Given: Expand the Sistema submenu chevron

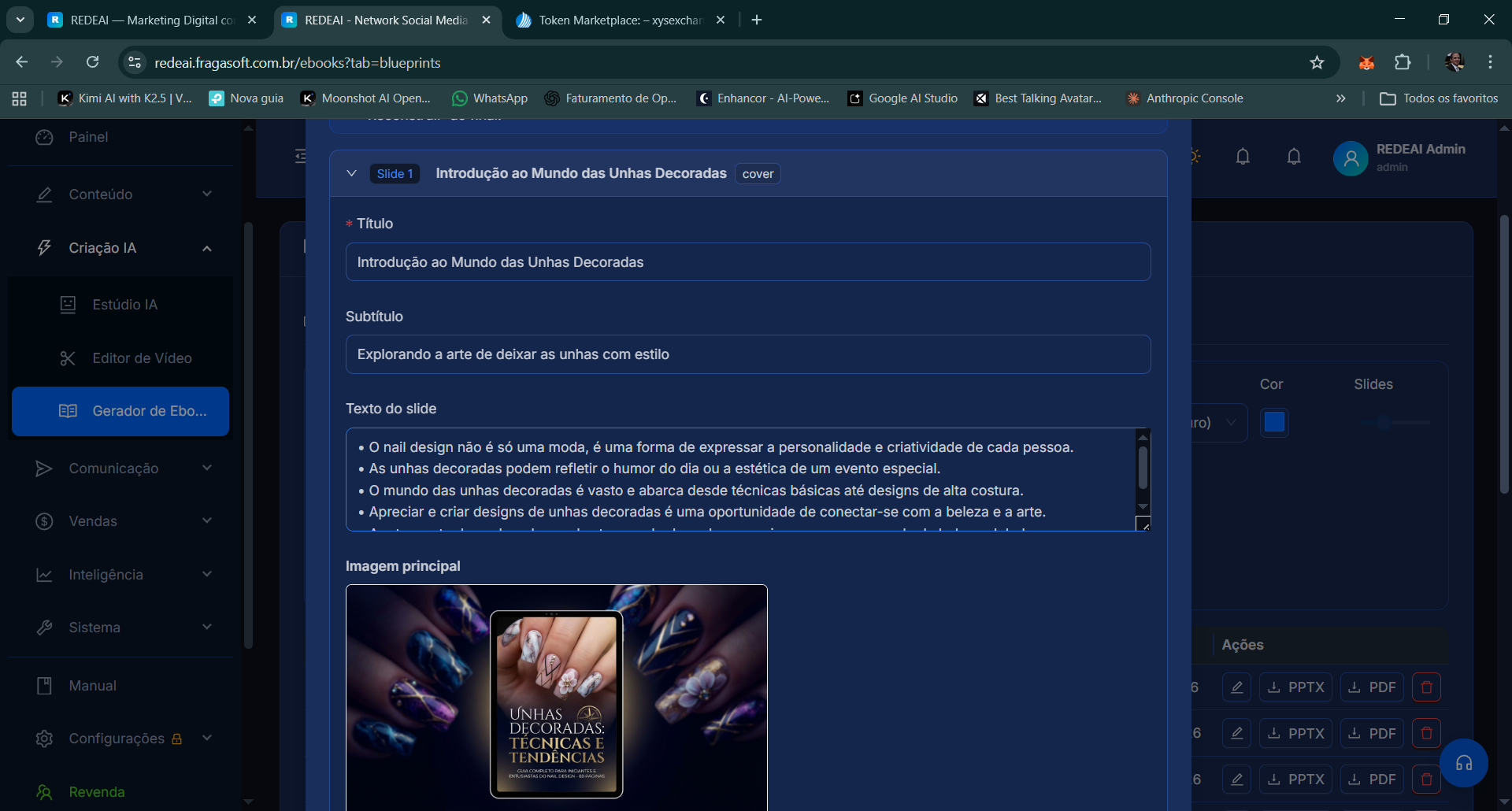Looking at the screenshot, I should (x=207, y=627).
